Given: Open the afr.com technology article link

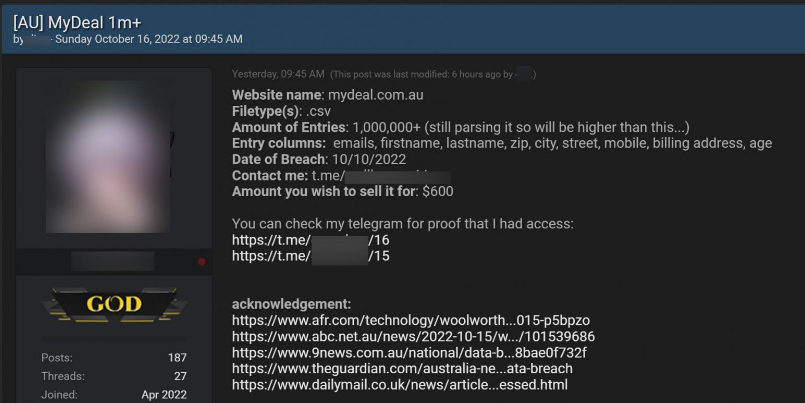Looking at the screenshot, I should [x=418, y=320].
